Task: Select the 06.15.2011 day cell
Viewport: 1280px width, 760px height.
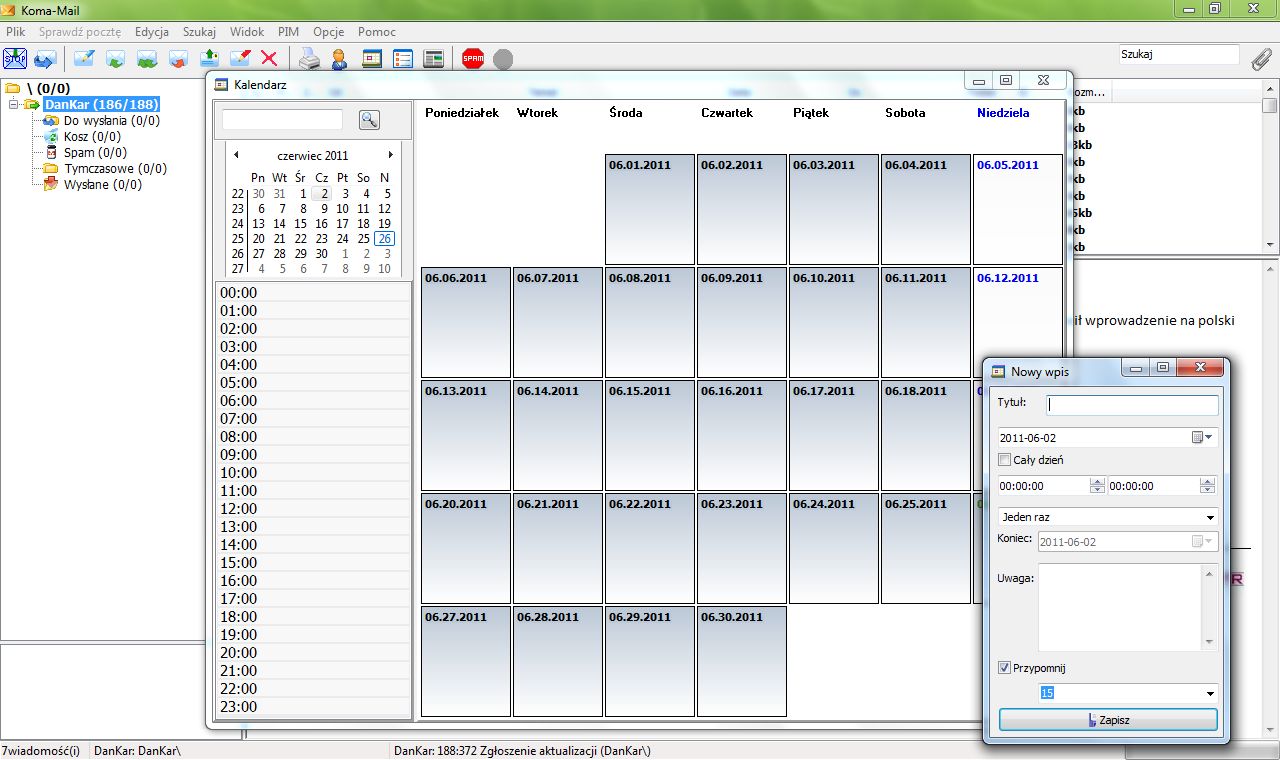Action: tap(650, 435)
